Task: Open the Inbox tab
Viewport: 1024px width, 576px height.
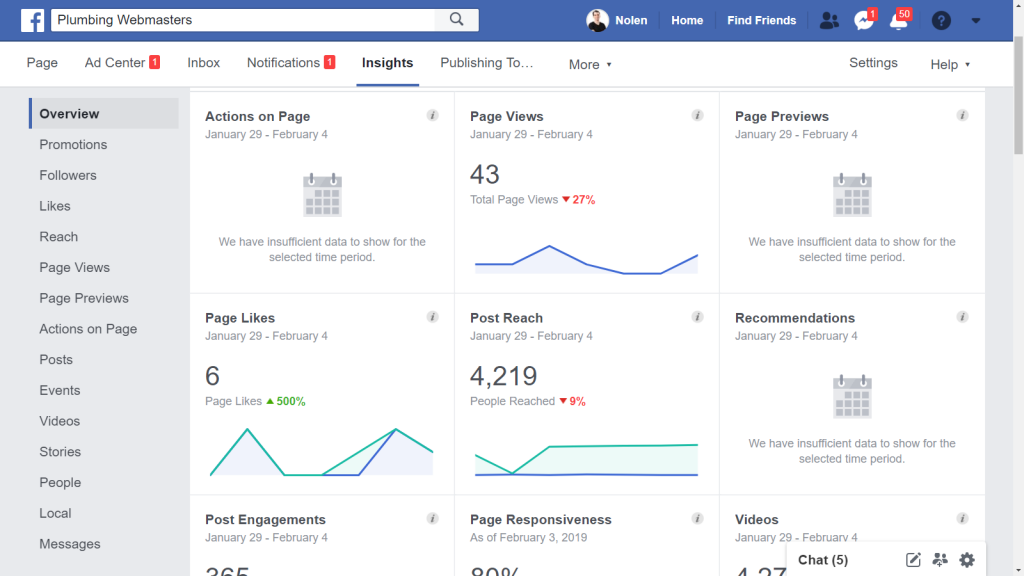Action: pyautogui.click(x=204, y=63)
